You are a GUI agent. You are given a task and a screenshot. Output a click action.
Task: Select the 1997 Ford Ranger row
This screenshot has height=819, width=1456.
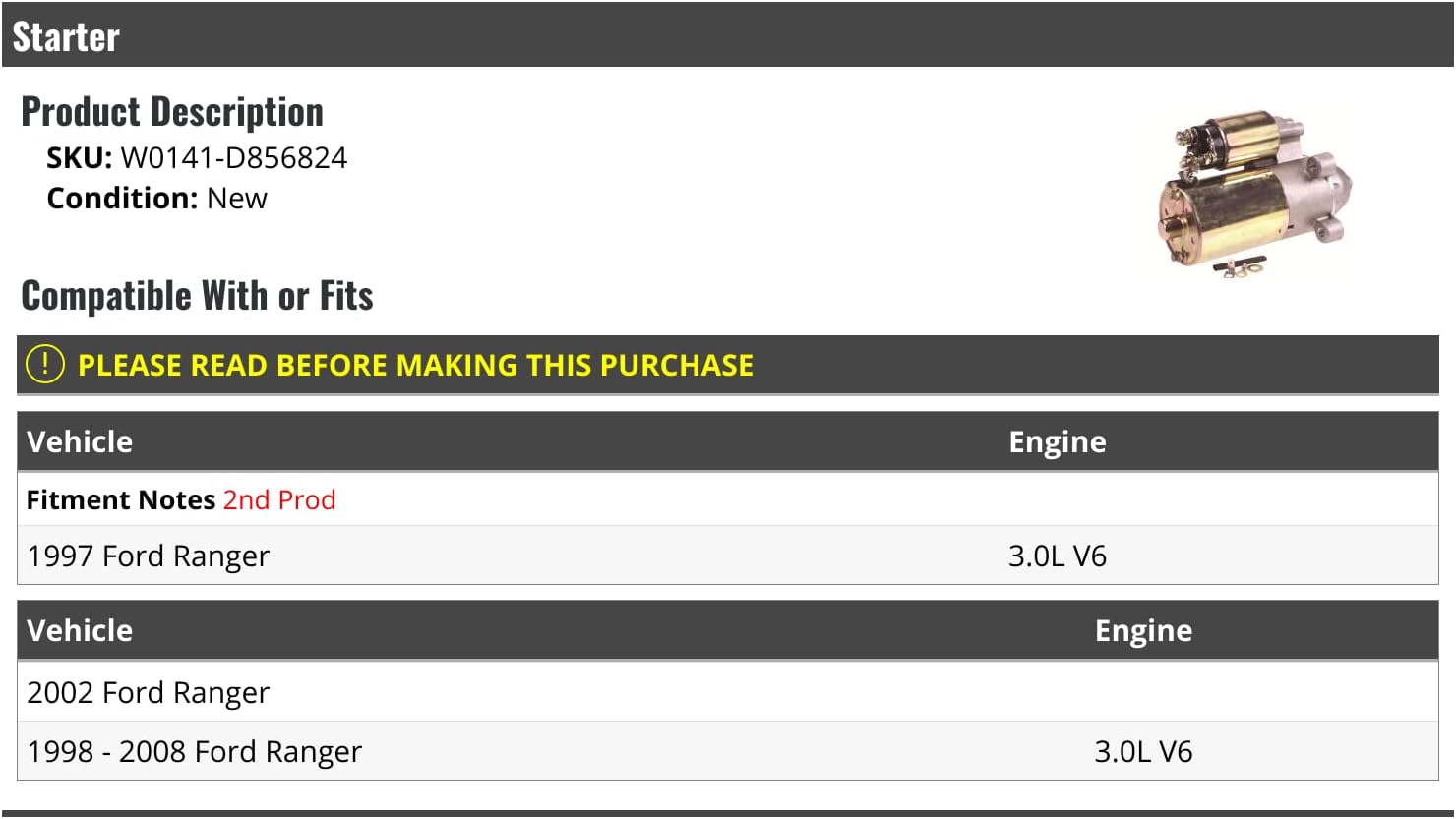149,556
